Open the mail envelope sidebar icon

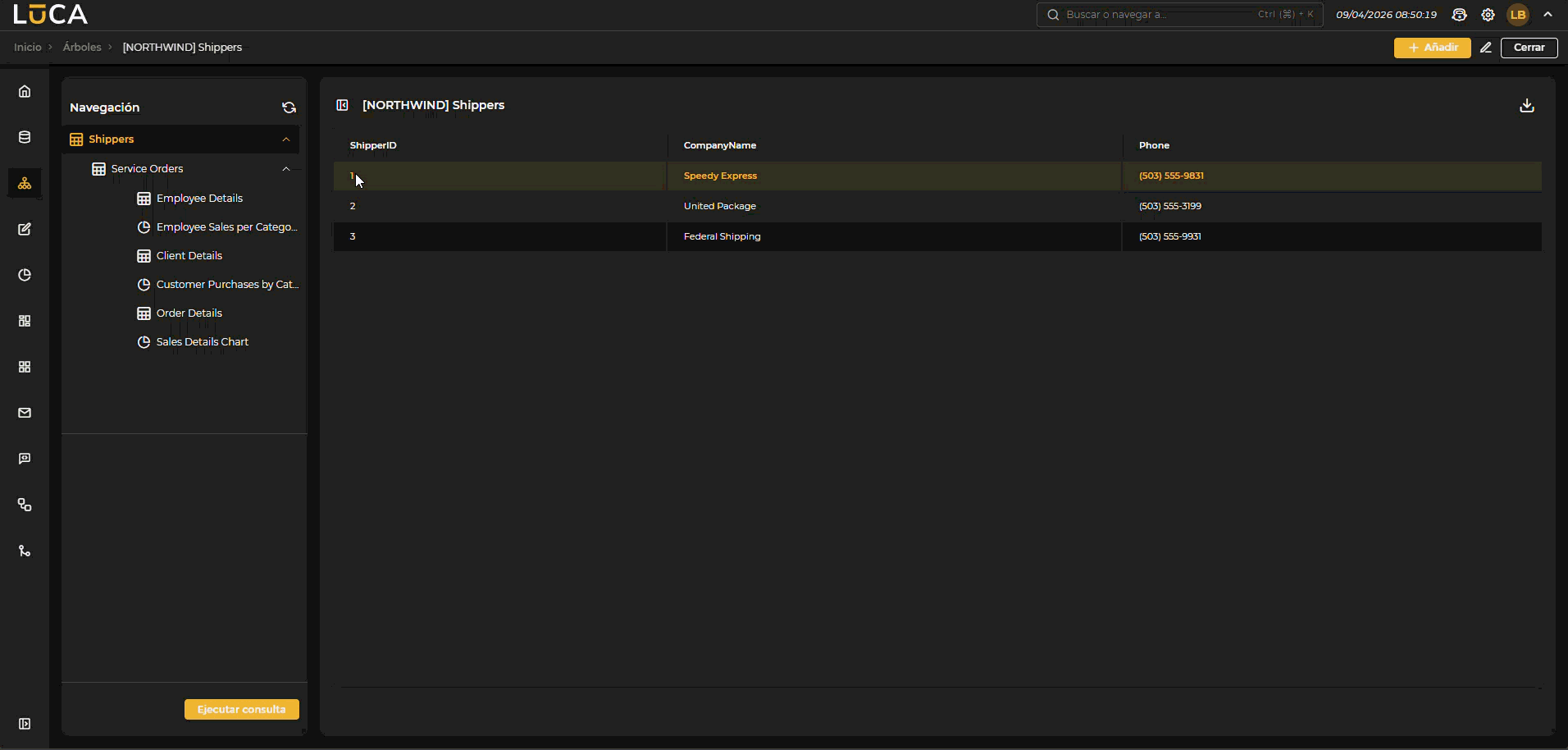pos(25,413)
